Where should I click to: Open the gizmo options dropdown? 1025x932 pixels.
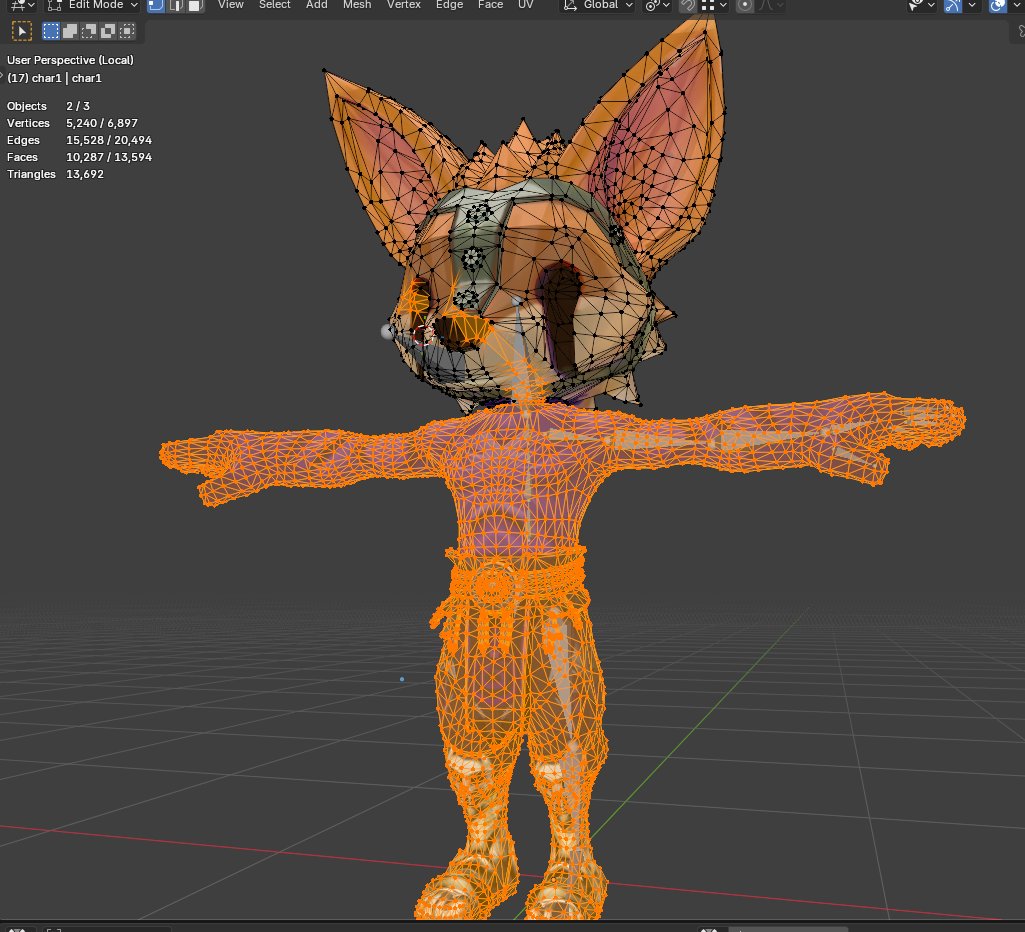tap(972, 5)
